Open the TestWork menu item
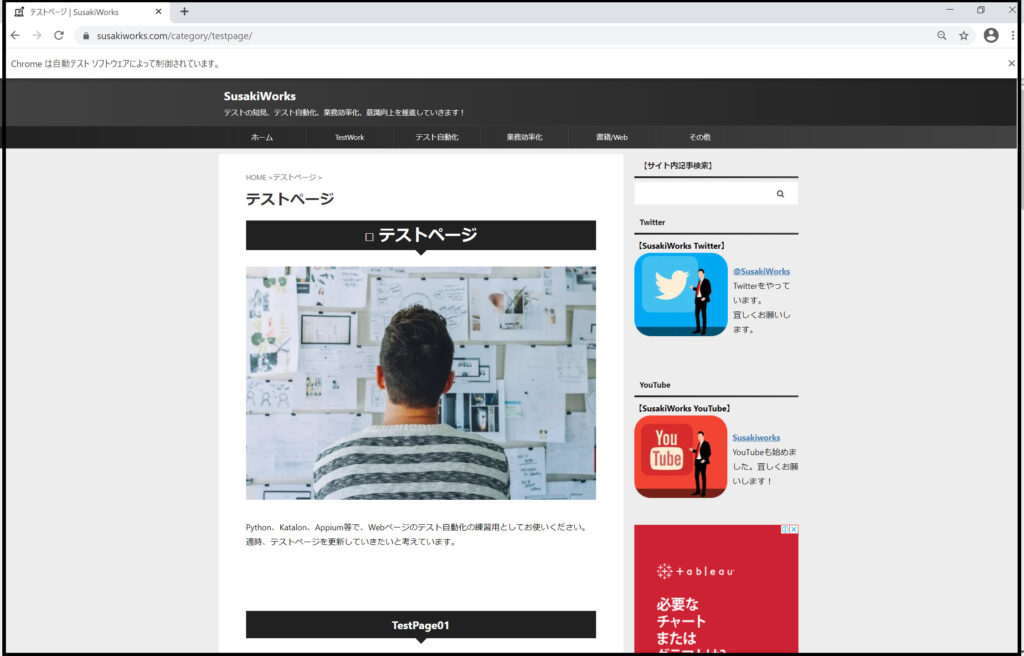 click(349, 137)
